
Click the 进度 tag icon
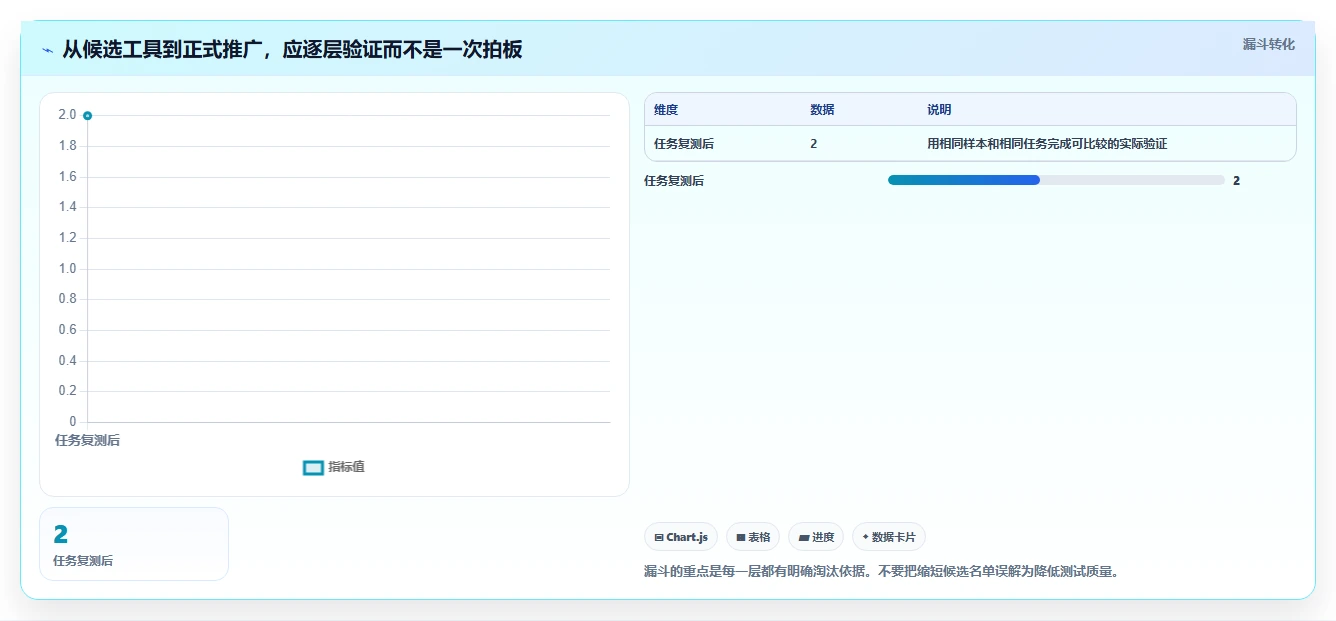point(803,538)
